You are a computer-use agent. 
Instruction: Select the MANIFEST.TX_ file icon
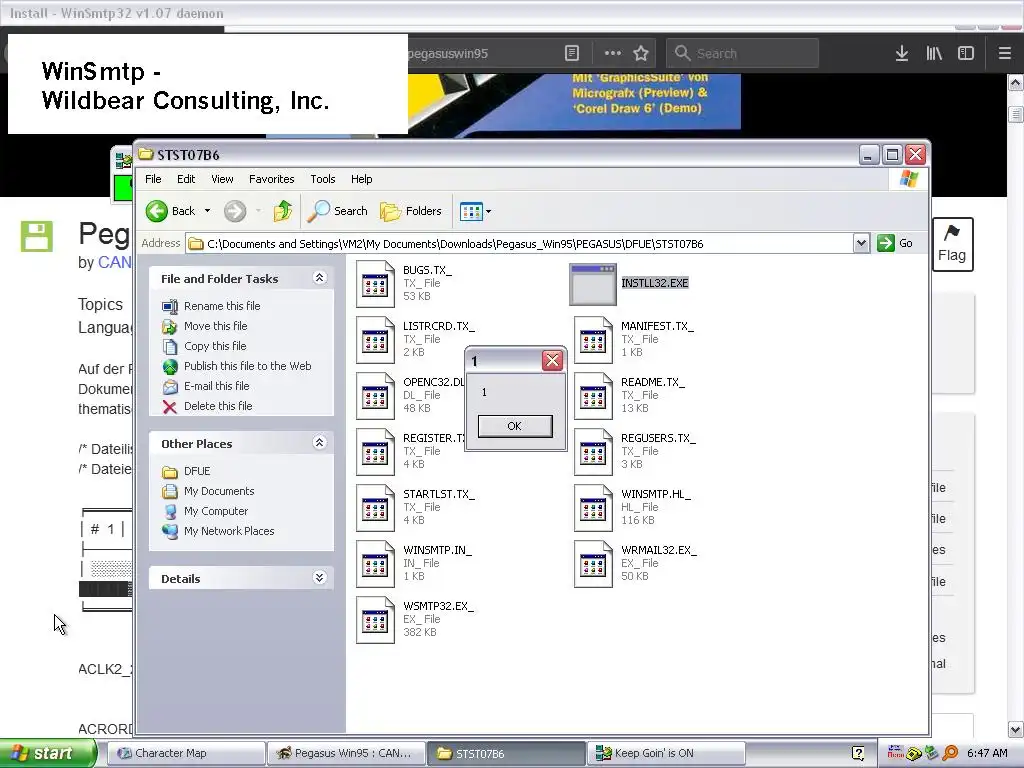[593, 340]
